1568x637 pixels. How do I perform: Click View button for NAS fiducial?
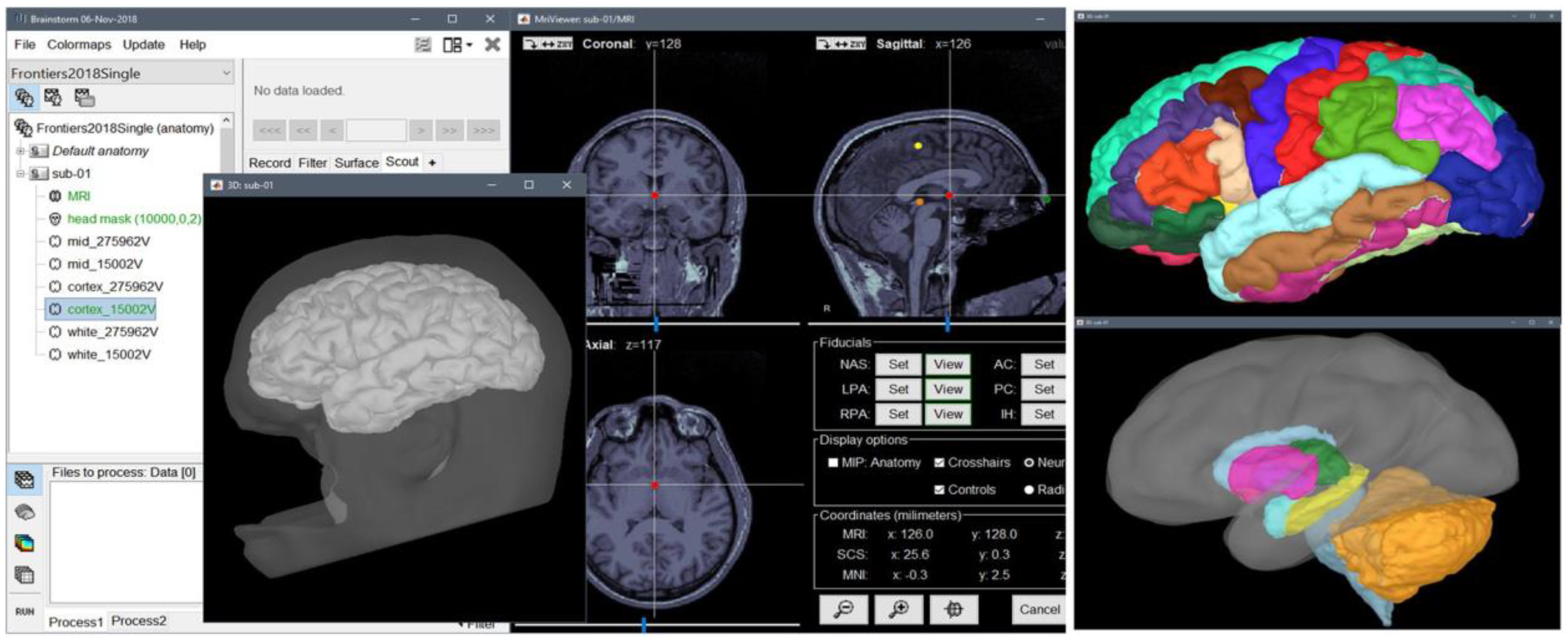[948, 365]
